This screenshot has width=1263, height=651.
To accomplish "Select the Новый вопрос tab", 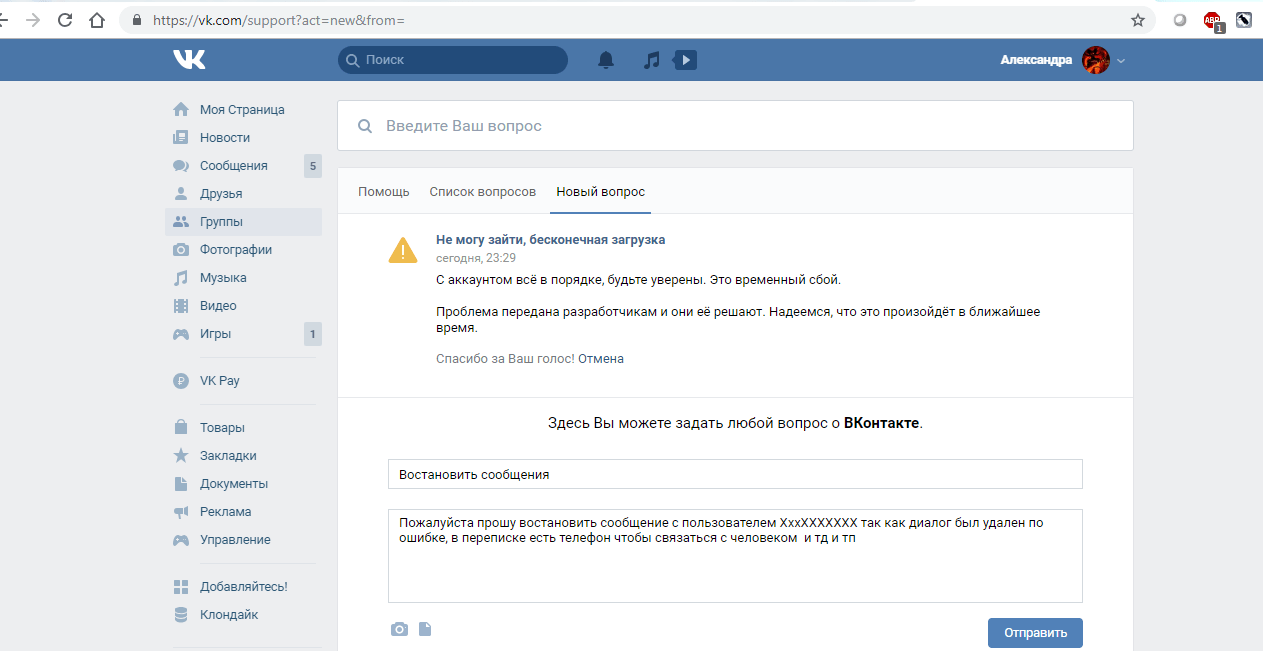I will (601, 191).
